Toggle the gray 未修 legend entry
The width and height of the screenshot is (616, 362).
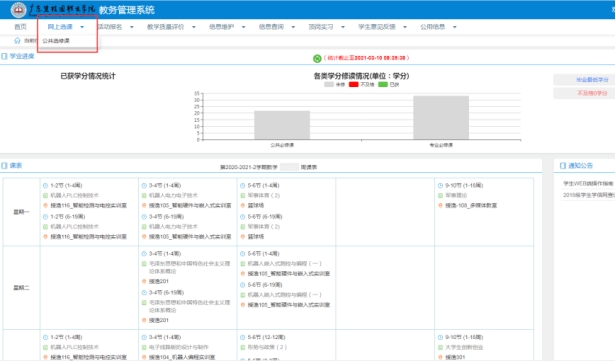tap(334, 85)
